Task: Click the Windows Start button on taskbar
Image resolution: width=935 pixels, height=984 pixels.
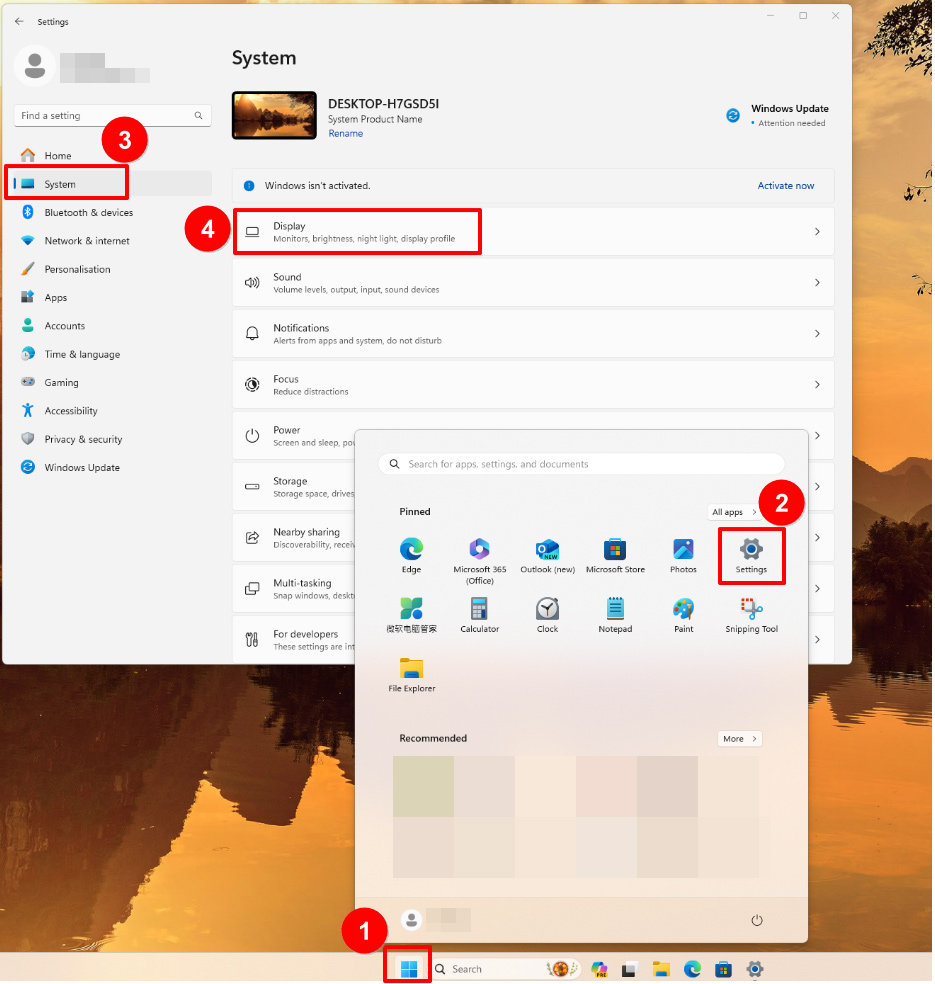Action: point(410,970)
